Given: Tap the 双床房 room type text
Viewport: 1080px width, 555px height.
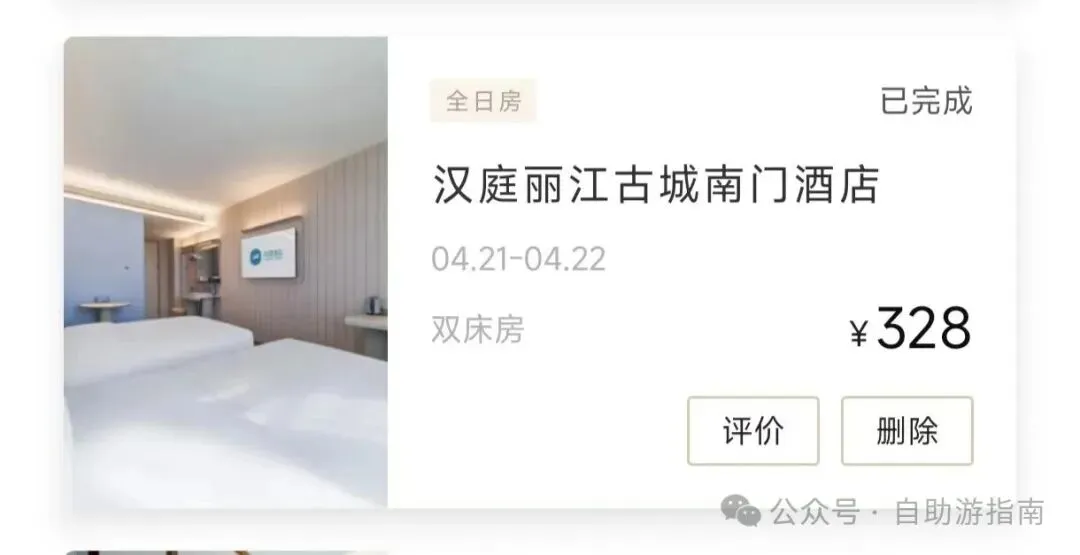Looking at the screenshot, I should coord(477,329).
